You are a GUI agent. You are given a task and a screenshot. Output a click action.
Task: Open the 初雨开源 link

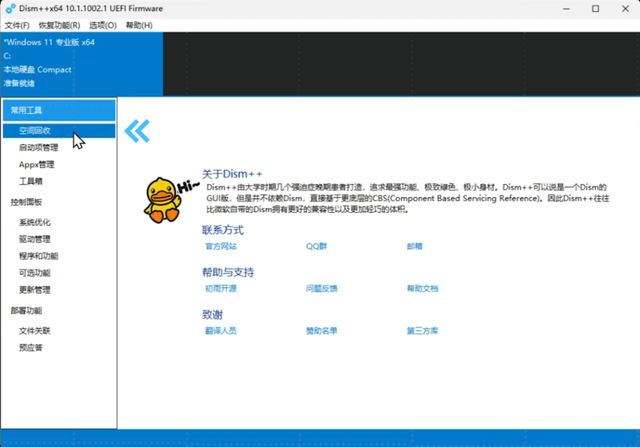pos(221,289)
